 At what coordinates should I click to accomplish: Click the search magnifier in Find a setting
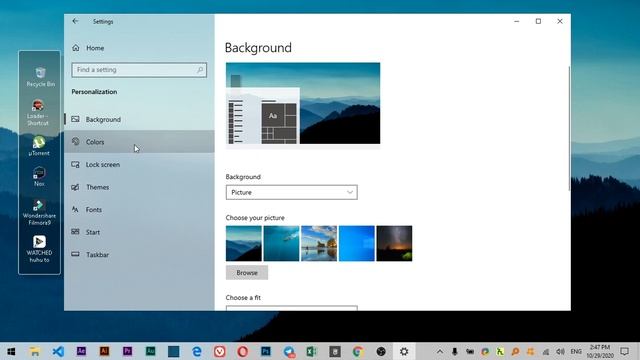click(x=200, y=70)
